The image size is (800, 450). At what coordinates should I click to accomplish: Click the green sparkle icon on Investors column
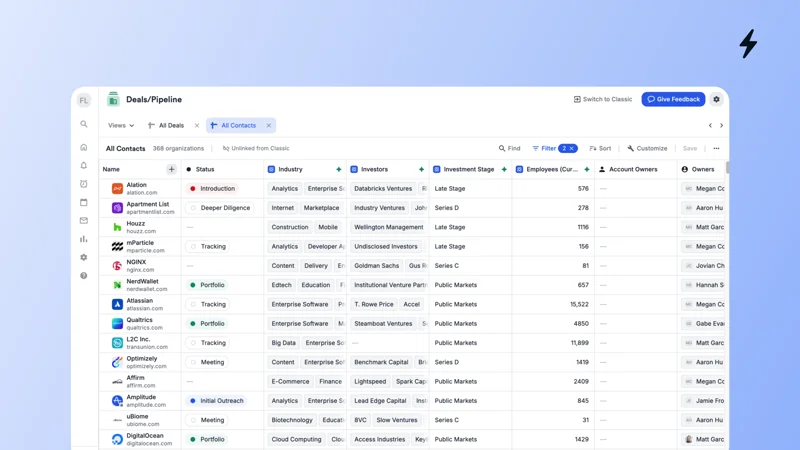[x=421, y=169]
